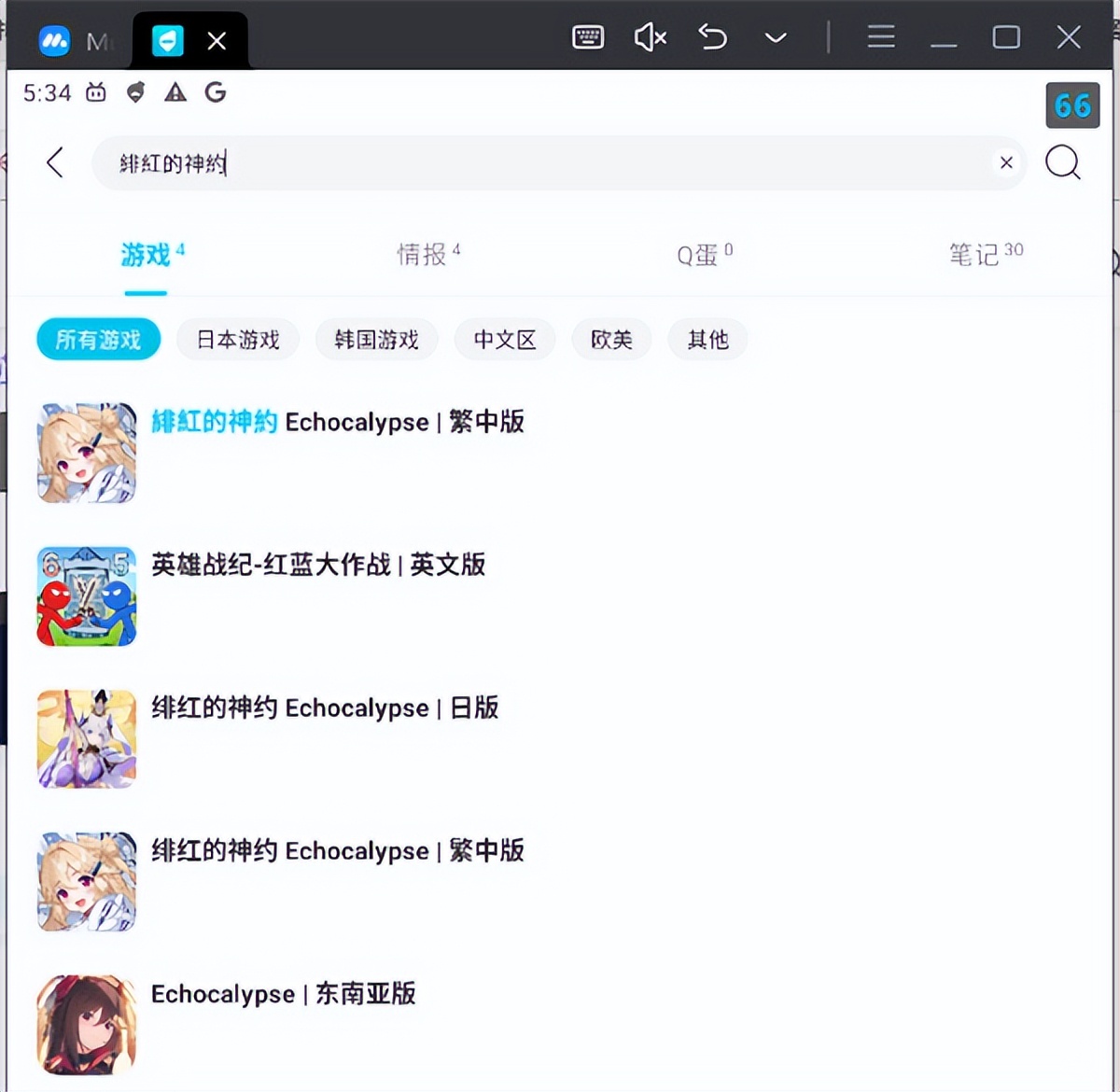
Task: Open the emulator keyboard mapping icon
Action: pyautogui.click(x=588, y=37)
